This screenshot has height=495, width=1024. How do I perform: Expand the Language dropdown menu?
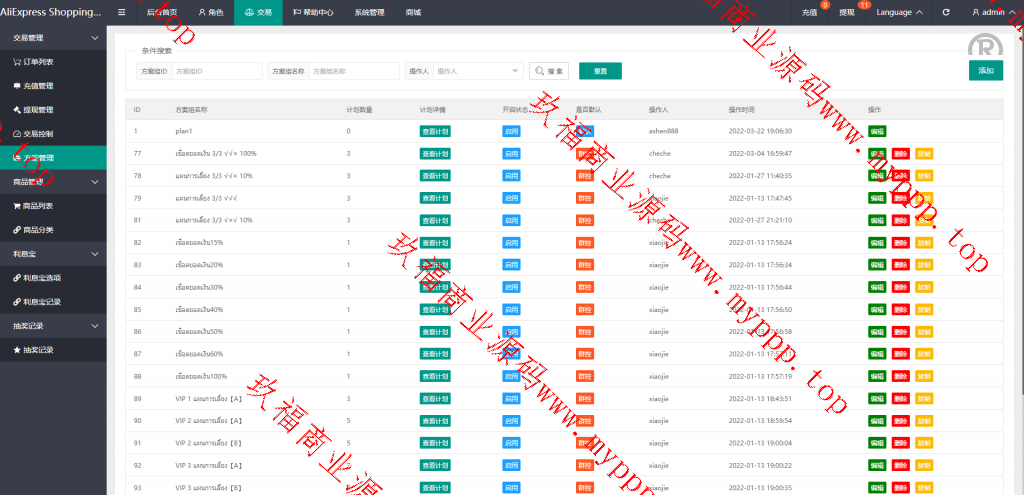(899, 12)
